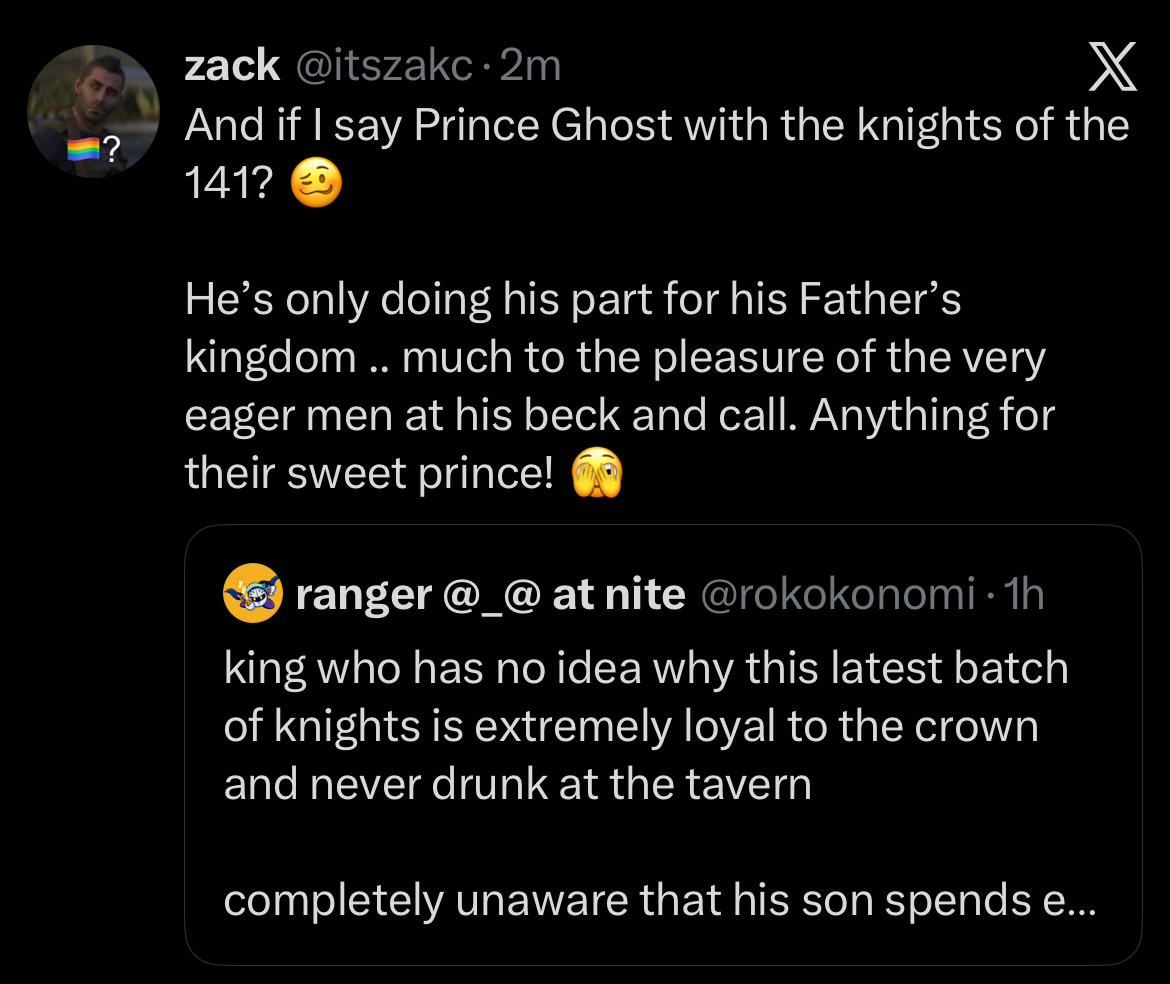Click the question mark beside the flag
The image size is (1170, 984).
tap(112, 152)
